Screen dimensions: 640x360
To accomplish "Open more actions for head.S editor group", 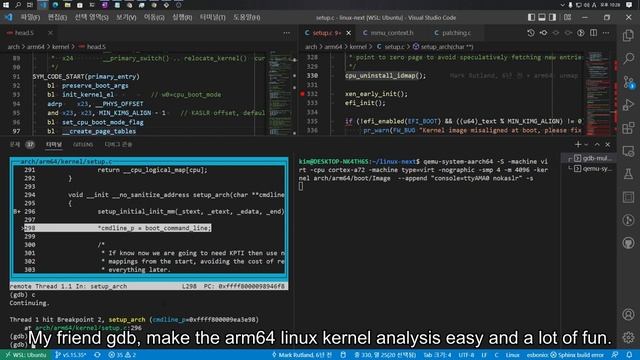I will coord(287,33).
